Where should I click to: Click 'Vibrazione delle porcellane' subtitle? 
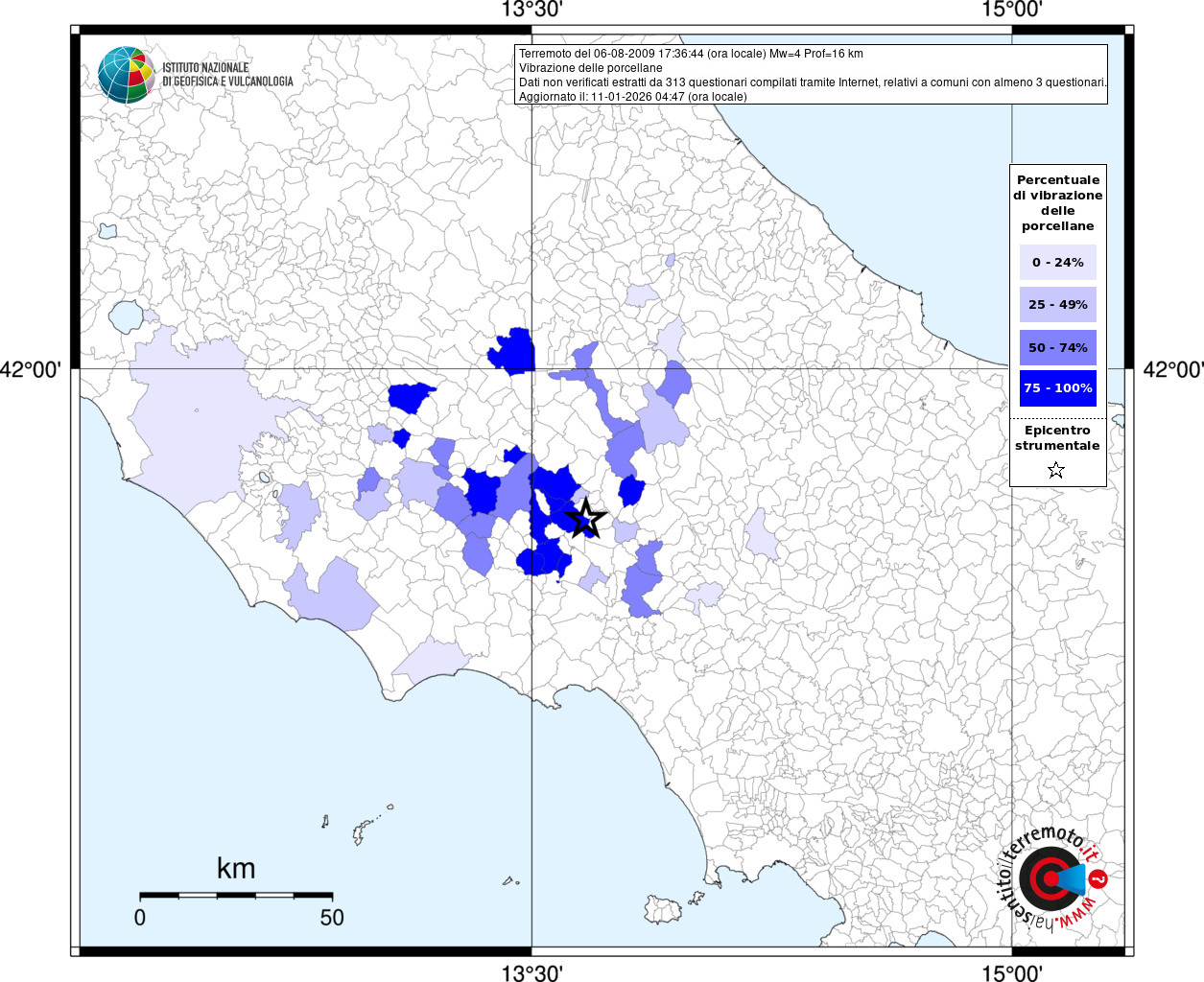click(591, 68)
